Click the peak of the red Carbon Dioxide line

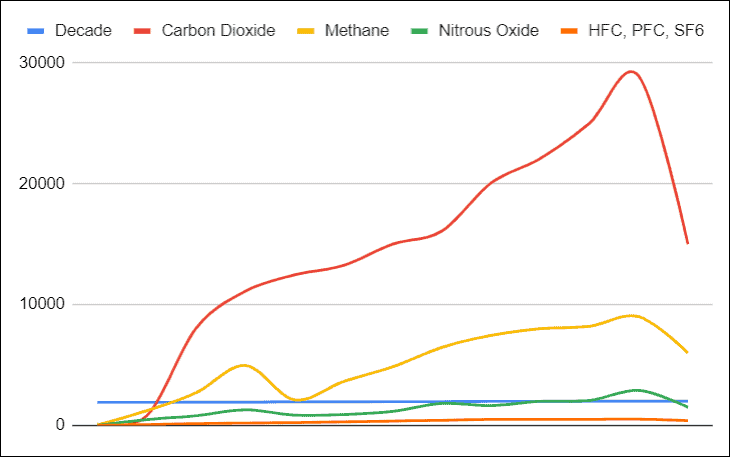click(x=631, y=72)
